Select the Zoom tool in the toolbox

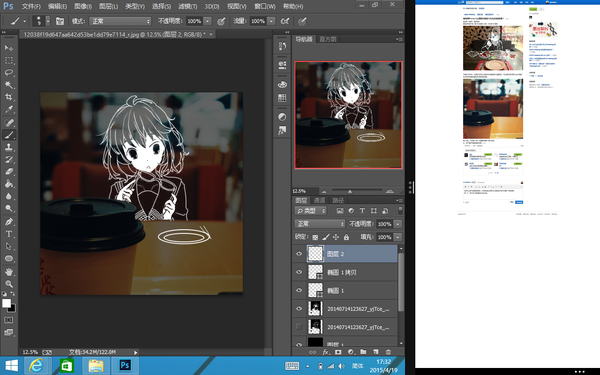click(x=8, y=284)
